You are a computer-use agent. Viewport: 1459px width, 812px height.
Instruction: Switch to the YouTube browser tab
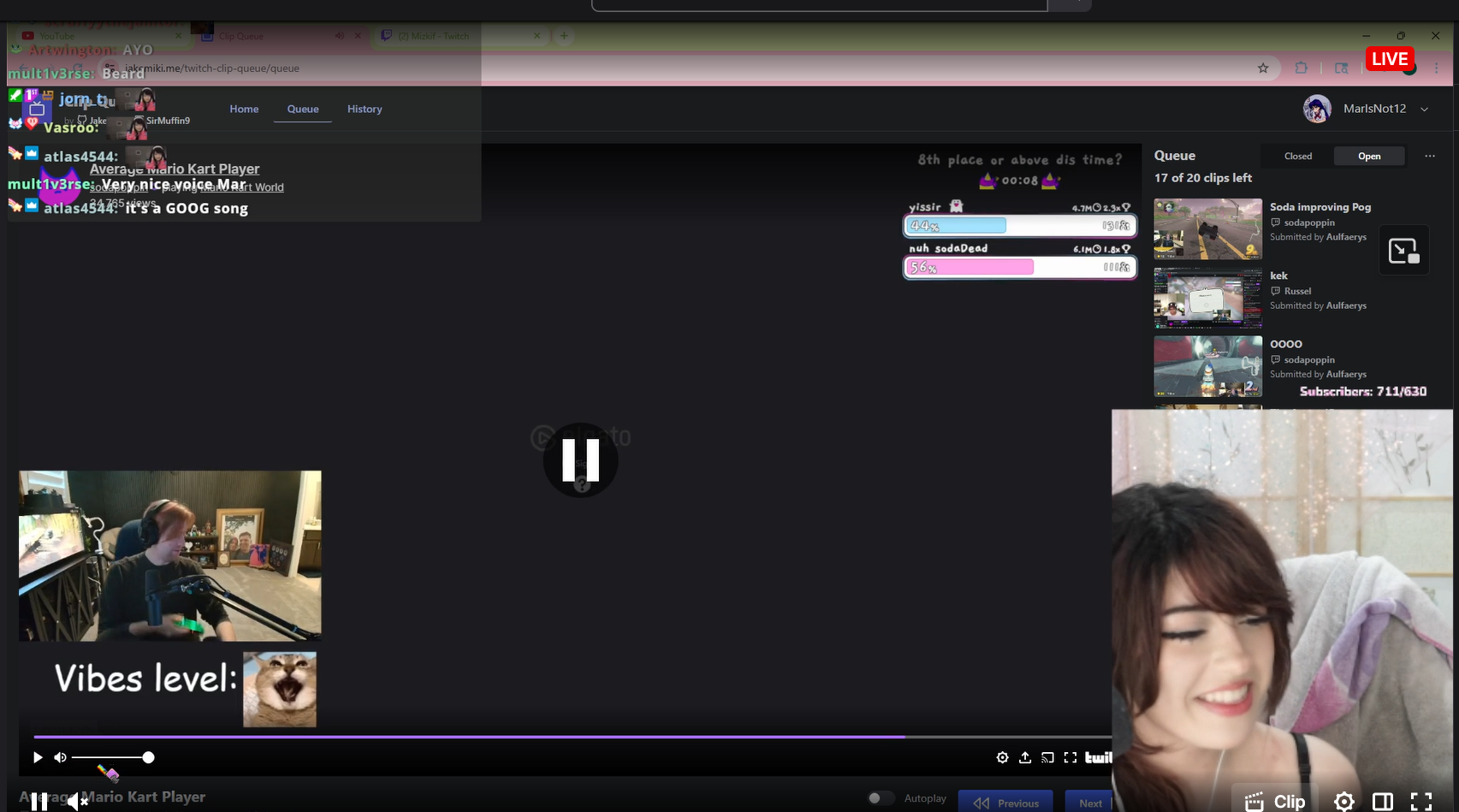103,36
